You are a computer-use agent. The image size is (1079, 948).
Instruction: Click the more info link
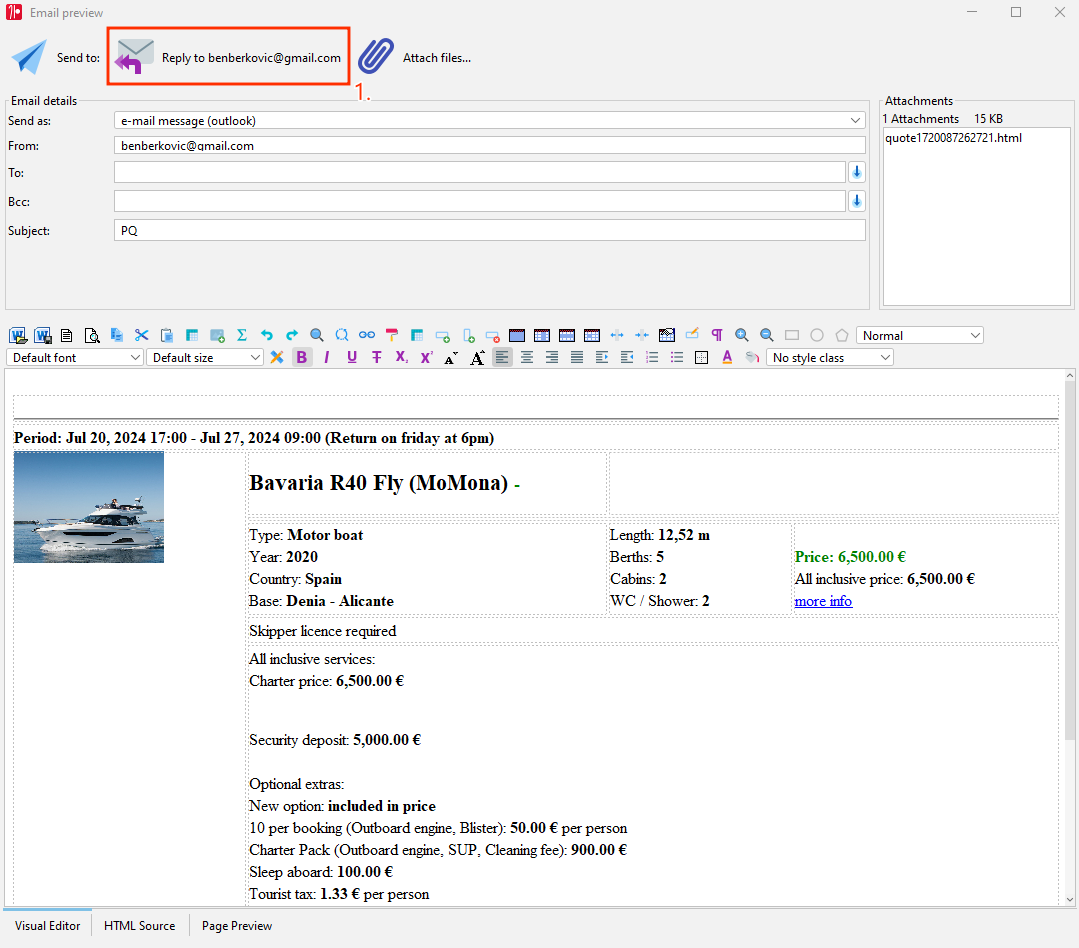[823, 601]
